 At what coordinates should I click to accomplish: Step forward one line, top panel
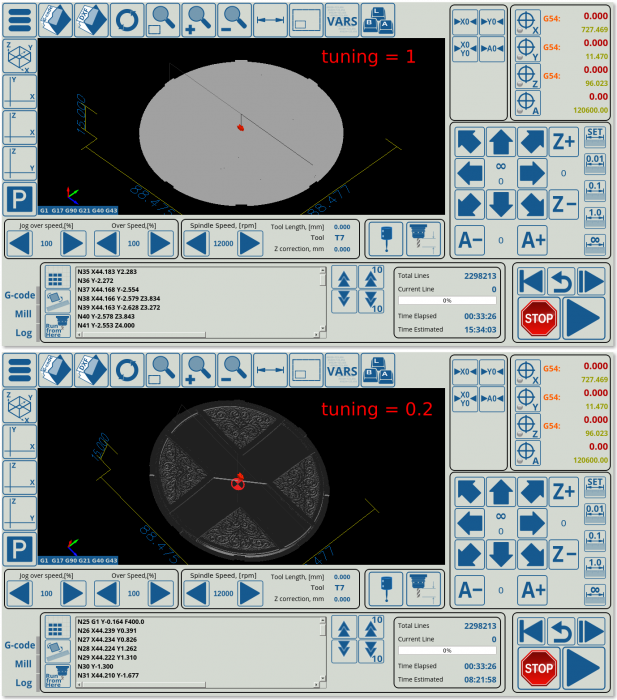pos(590,282)
